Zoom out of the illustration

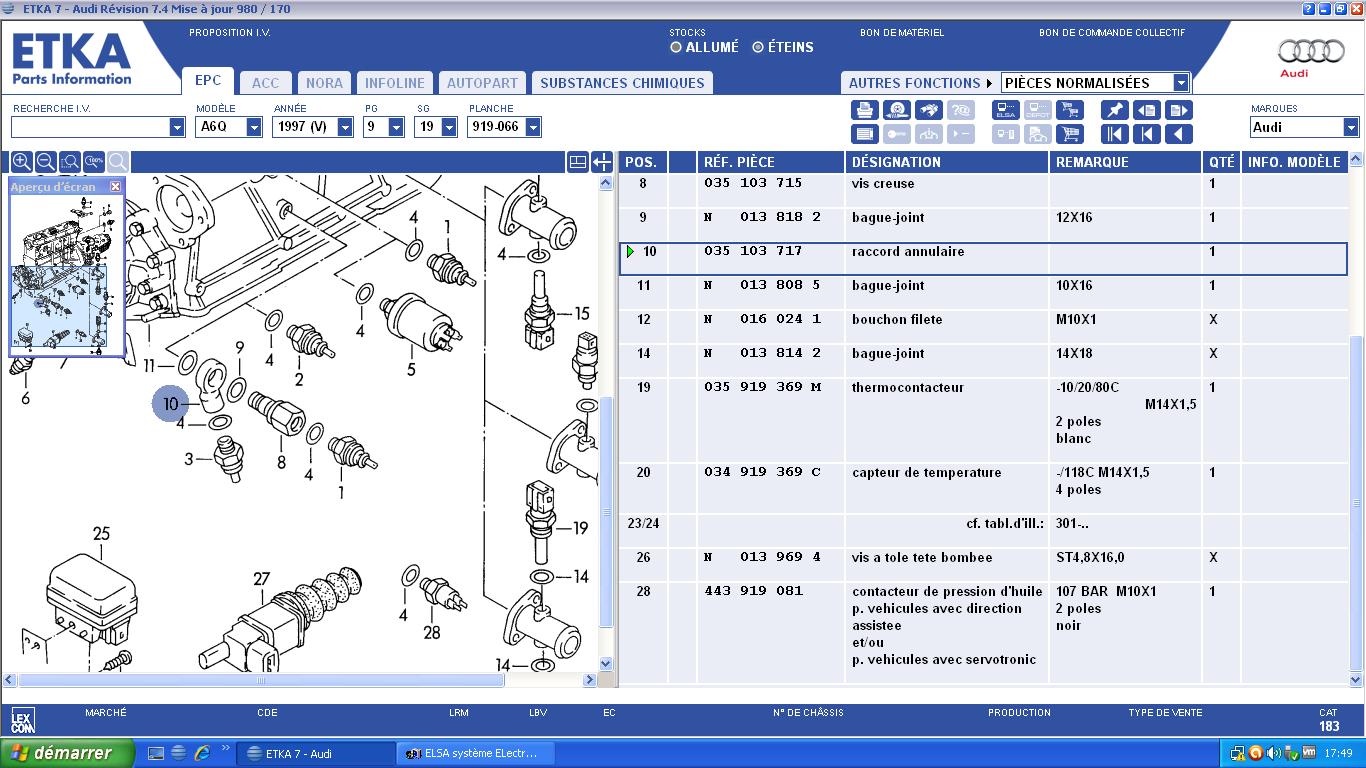pos(45,162)
